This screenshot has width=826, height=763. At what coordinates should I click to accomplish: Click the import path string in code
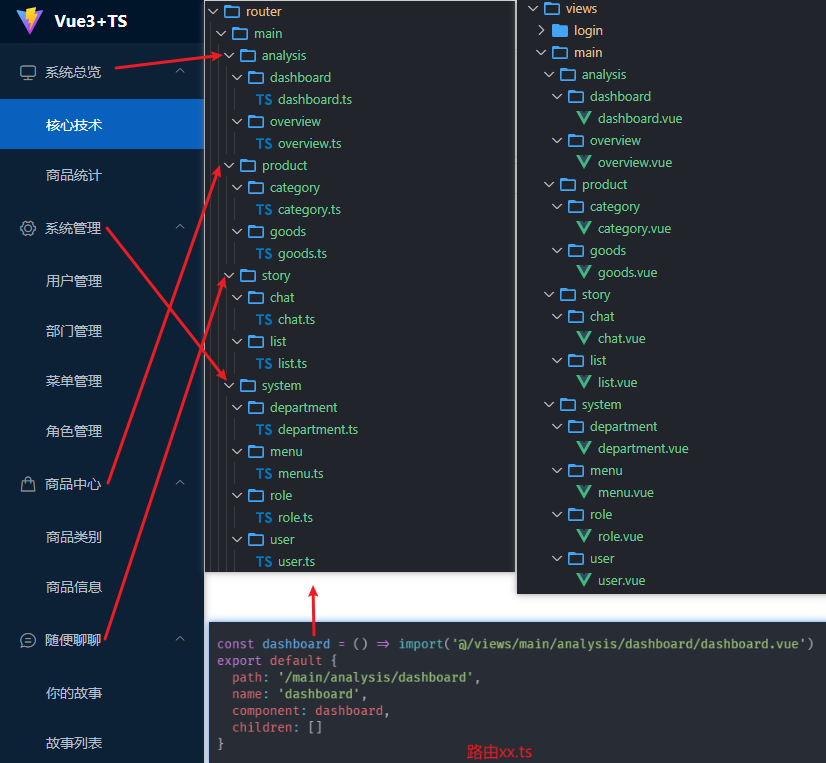[x=629, y=644]
